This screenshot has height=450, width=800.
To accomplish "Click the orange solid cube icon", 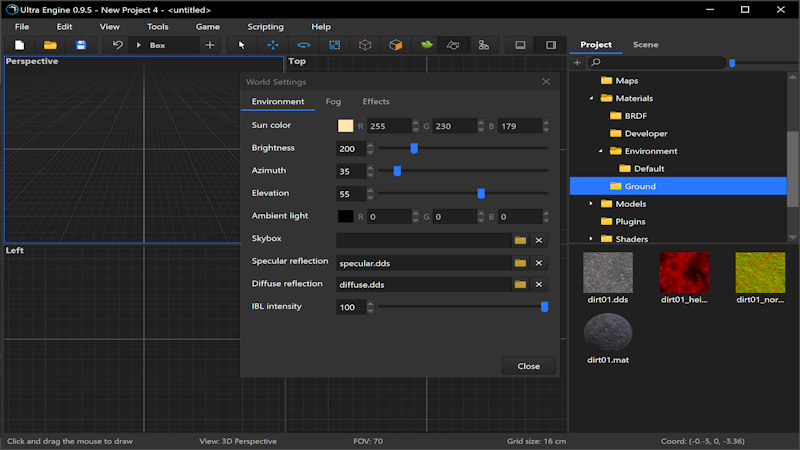I will 396,45.
